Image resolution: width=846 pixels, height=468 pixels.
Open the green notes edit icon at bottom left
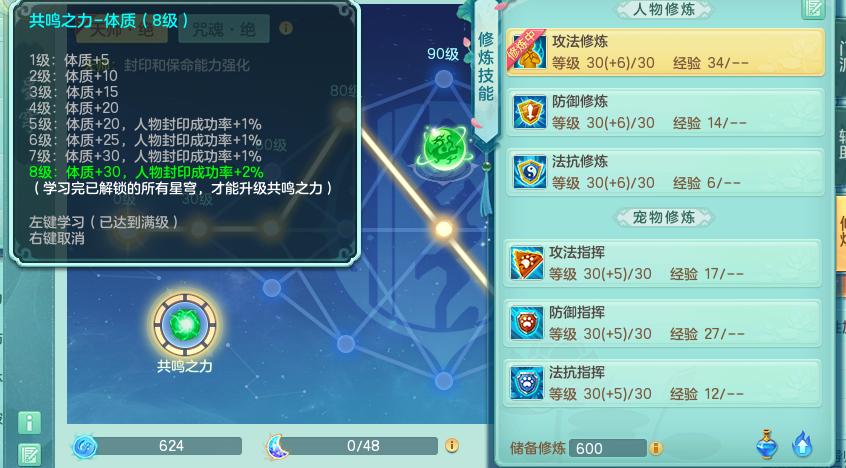pos(29,455)
